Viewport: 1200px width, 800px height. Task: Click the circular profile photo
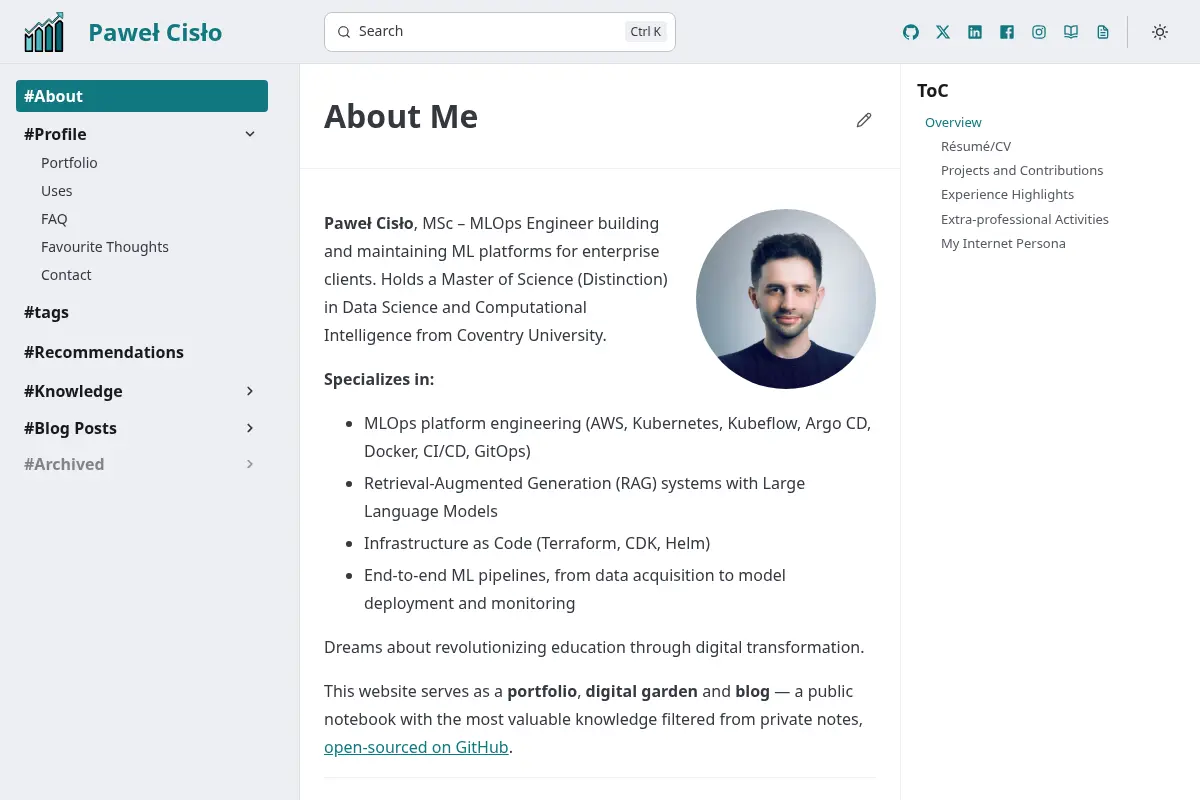point(786,299)
